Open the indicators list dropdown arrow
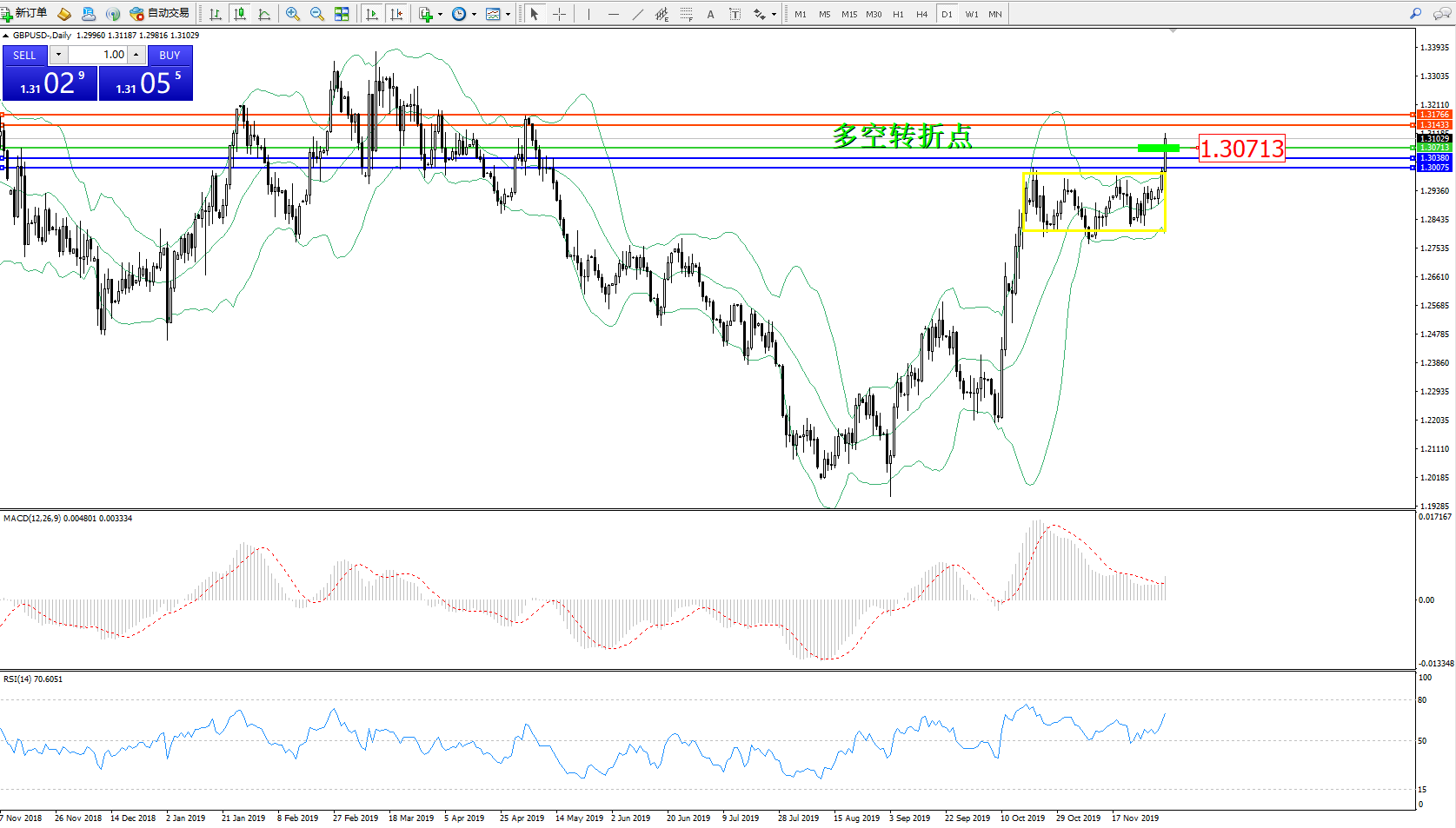 pos(441,14)
